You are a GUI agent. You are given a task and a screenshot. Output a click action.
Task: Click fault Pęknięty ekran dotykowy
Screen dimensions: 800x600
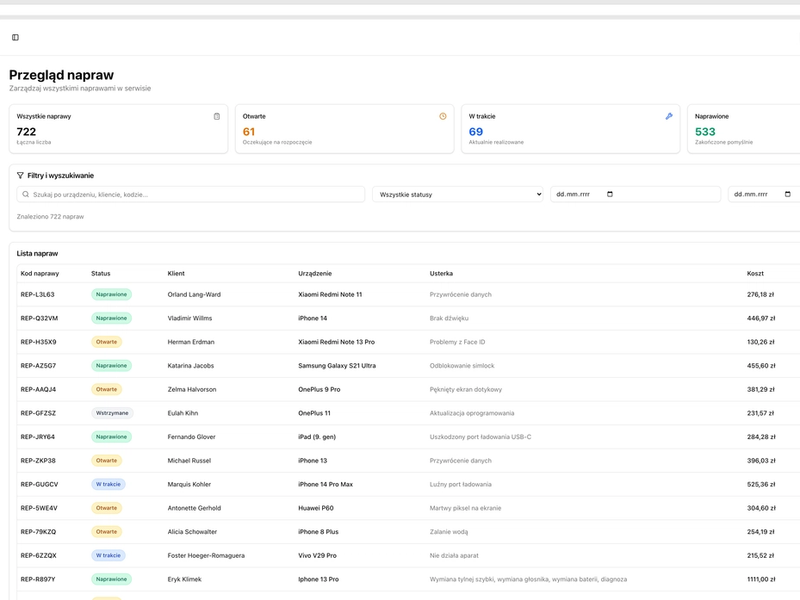pos(466,389)
